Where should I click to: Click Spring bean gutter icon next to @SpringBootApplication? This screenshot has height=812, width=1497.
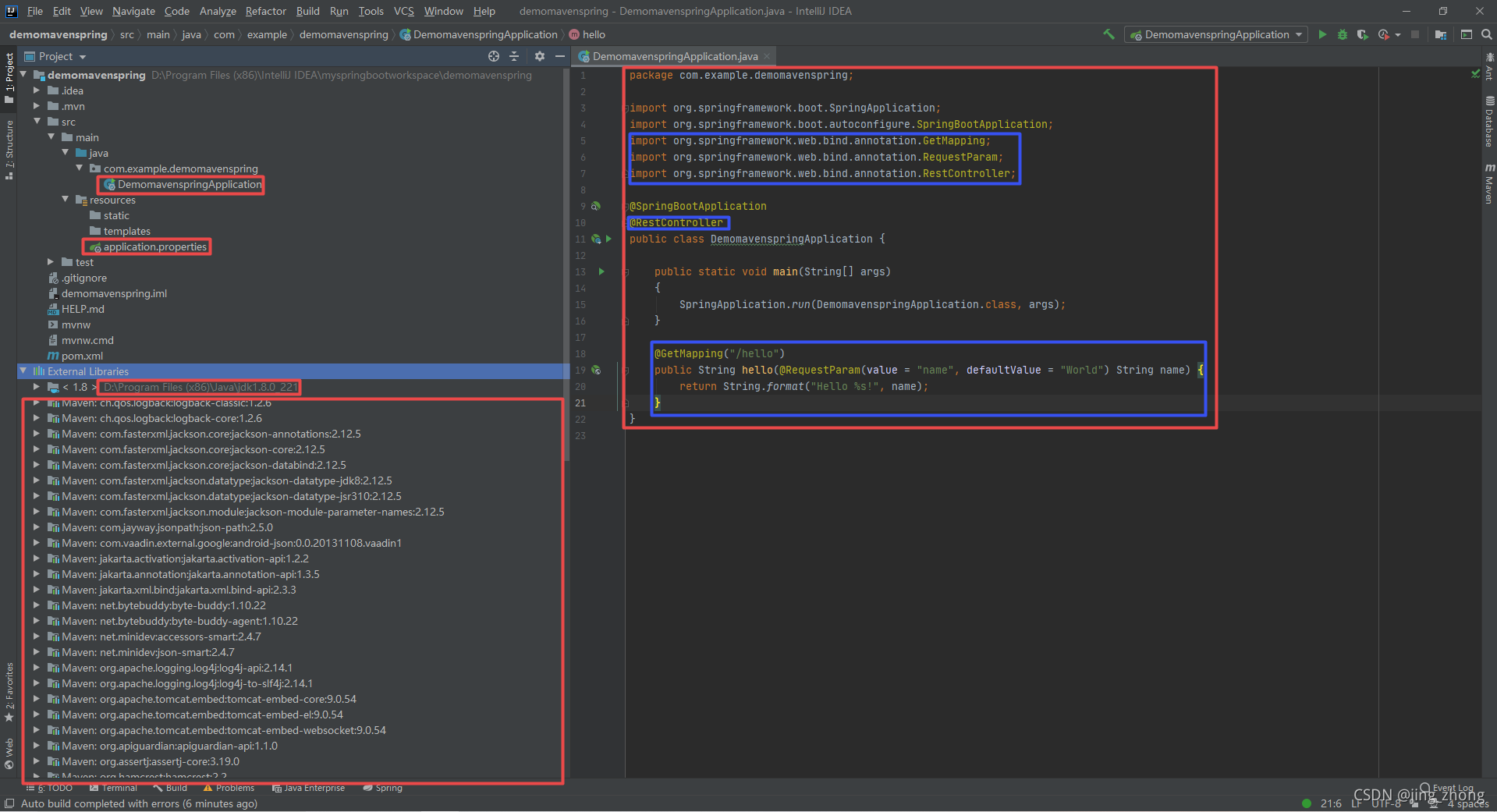coord(596,206)
